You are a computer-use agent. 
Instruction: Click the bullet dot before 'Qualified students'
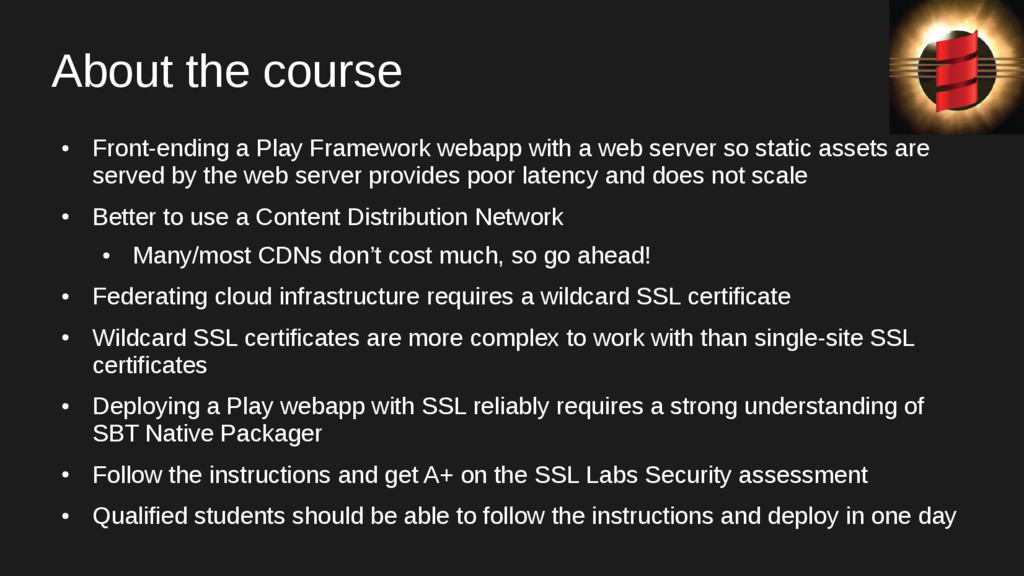click(x=65, y=517)
